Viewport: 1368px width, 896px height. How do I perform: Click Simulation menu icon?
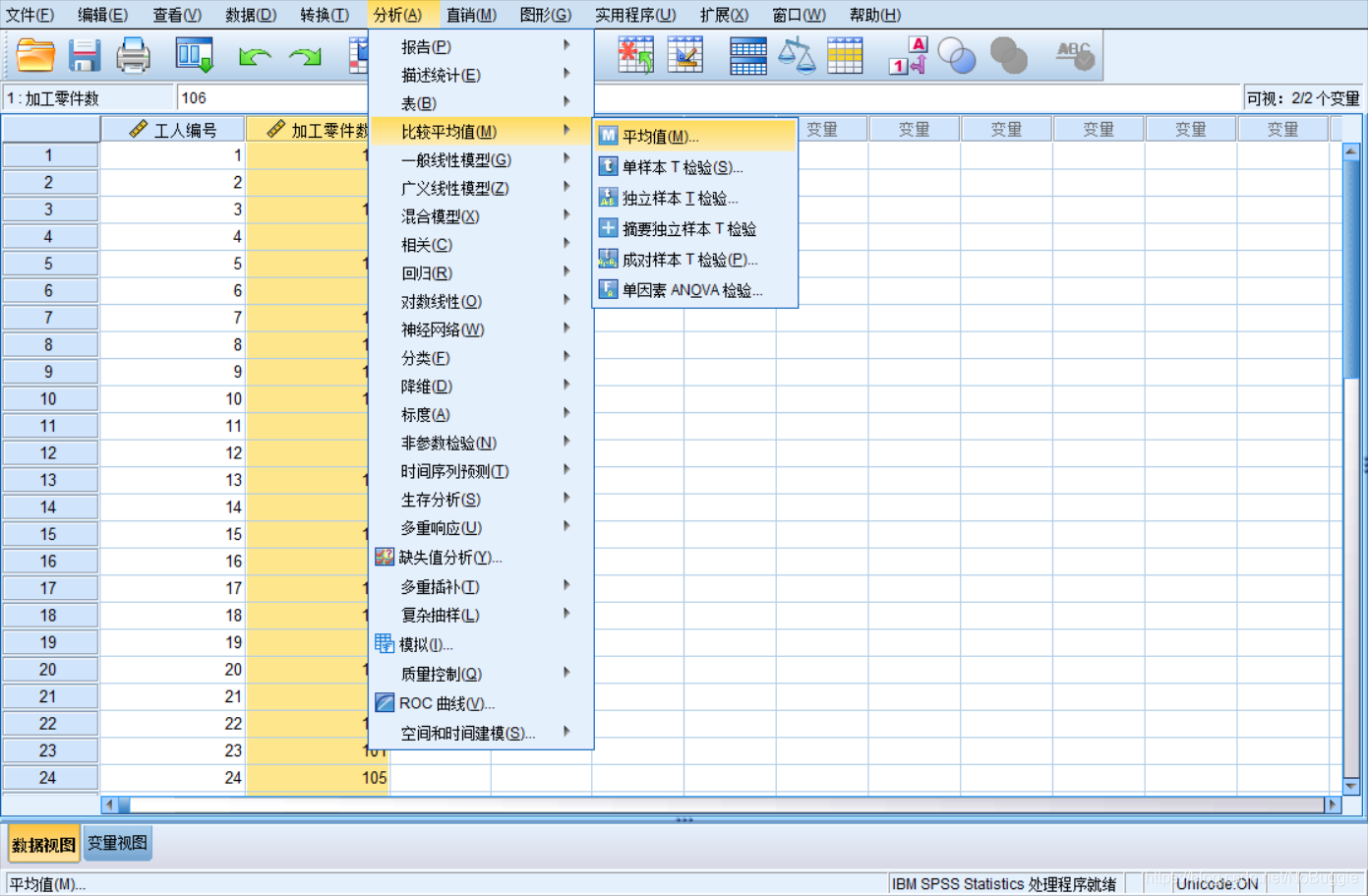pyautogui.click(x=385, y=644)
